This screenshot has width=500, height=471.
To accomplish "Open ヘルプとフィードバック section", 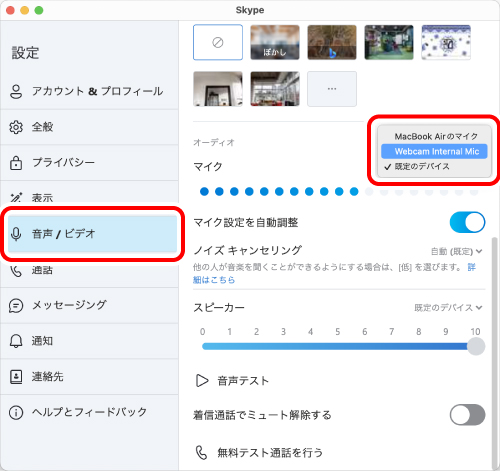I will [89, 413].
